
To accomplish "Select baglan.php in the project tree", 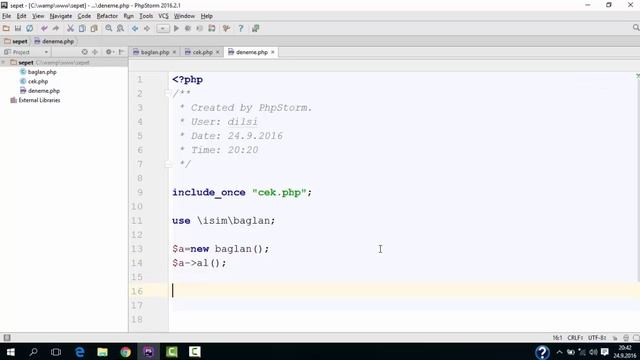I will 42,72.
